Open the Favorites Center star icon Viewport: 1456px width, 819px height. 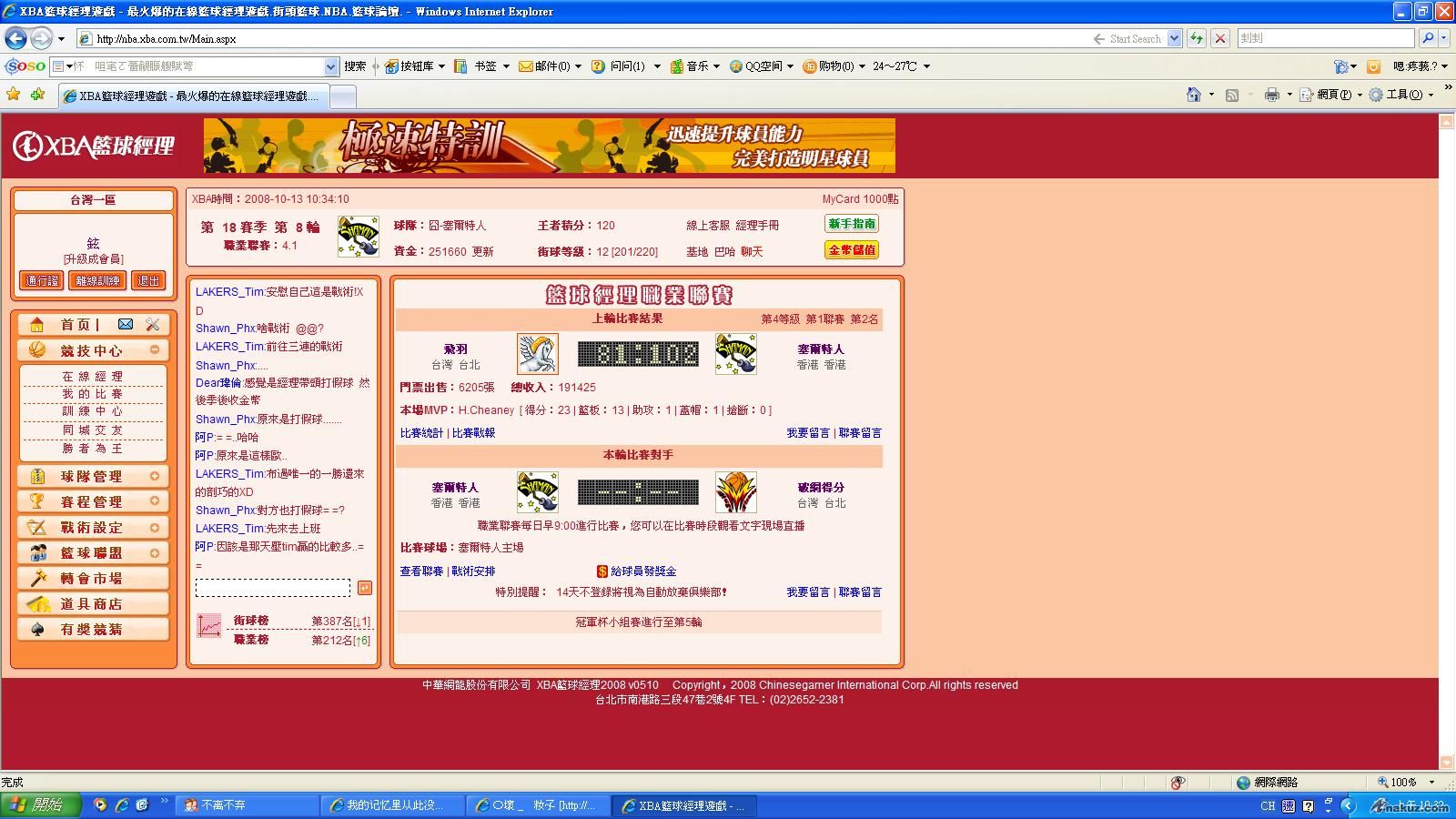pyautogui.click(x=14, y=95)
